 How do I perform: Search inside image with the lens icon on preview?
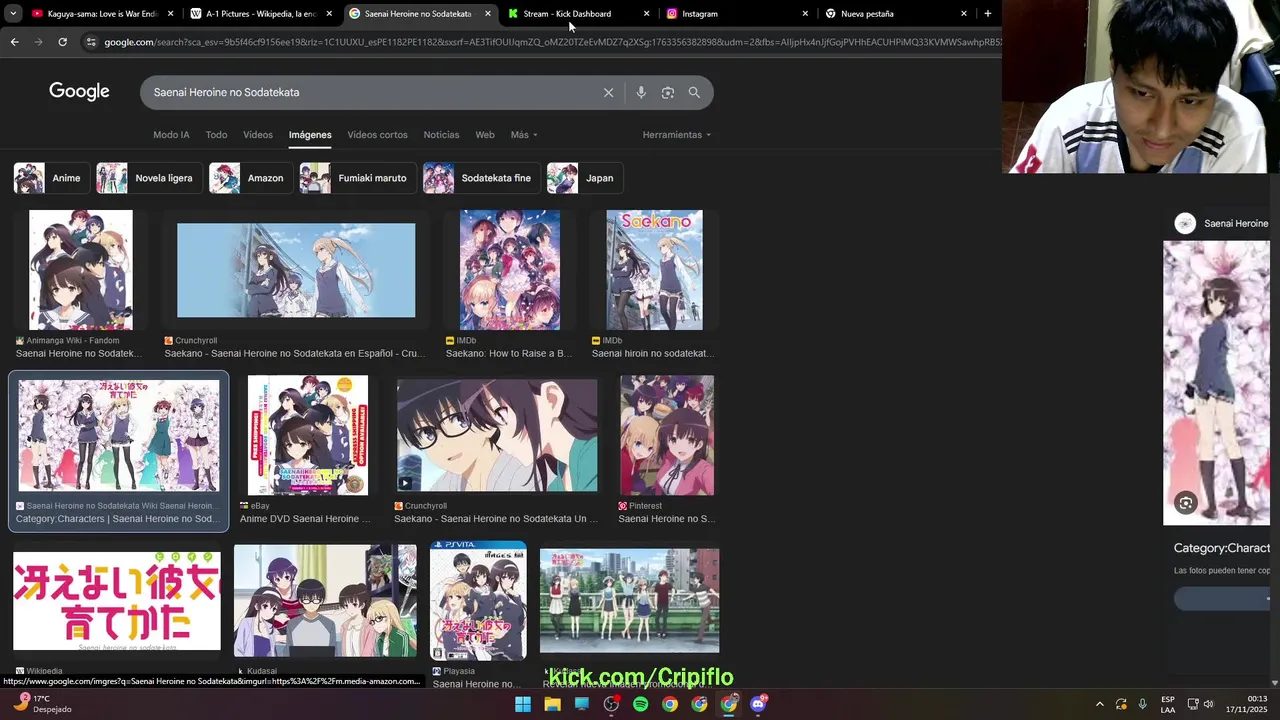(x=1185, y=503)
